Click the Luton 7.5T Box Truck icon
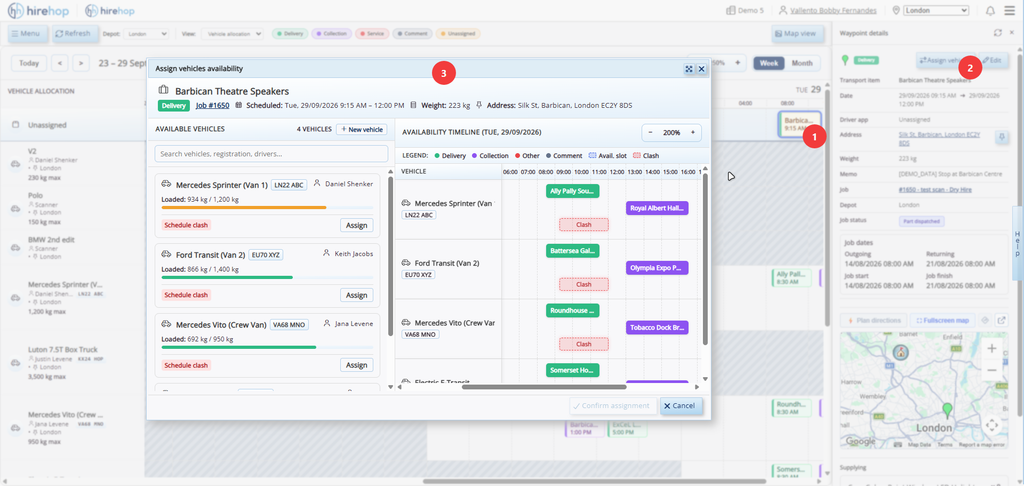1024x486 pixels. [x=14, y=363]
